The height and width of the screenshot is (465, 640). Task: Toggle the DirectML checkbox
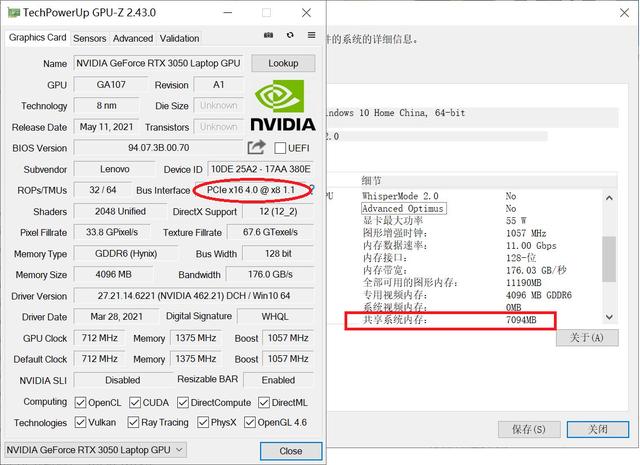pos(264,403)
